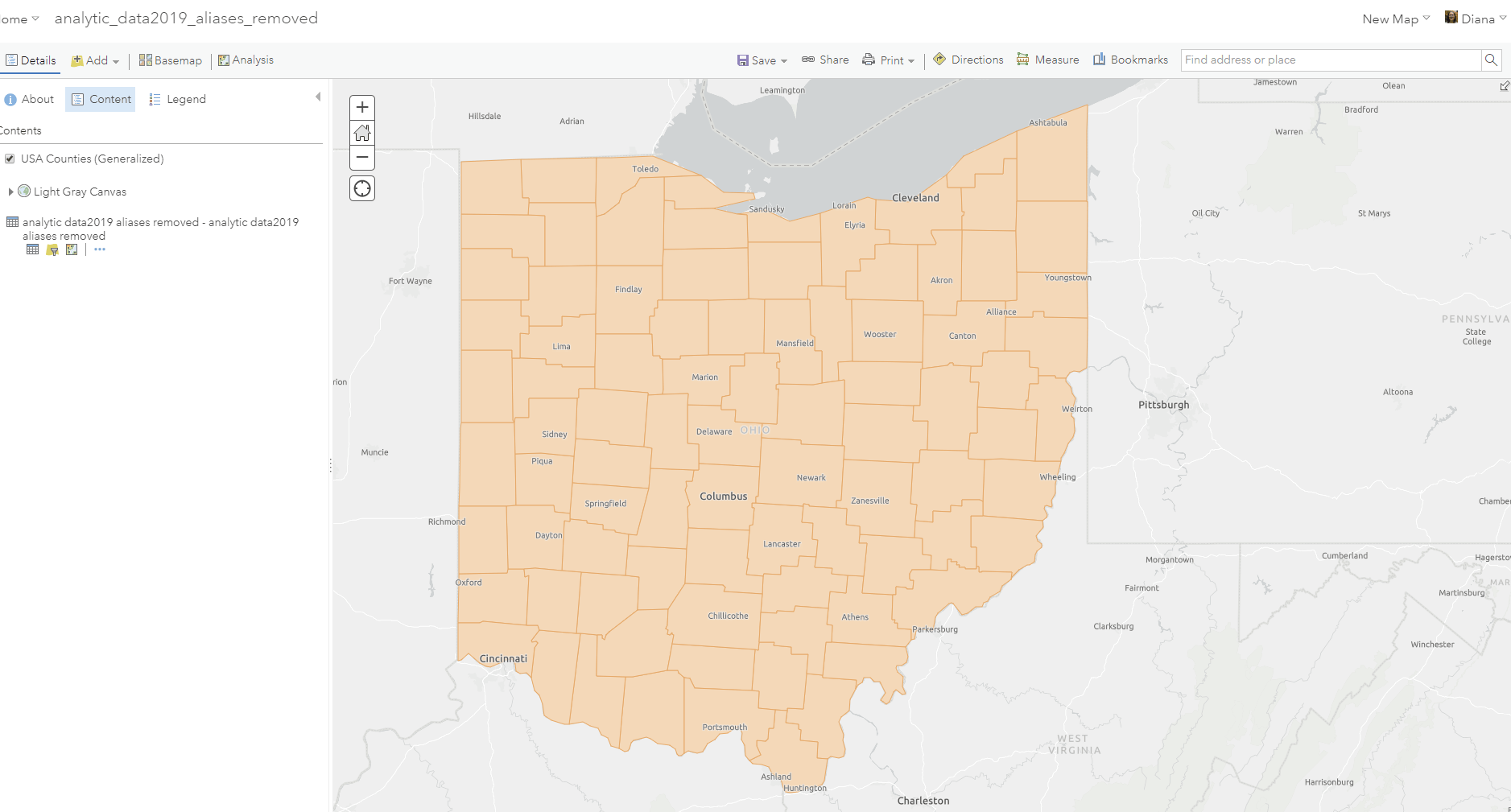
Task: Click the Columbus label on the map
Action: [x=724, y=497]
